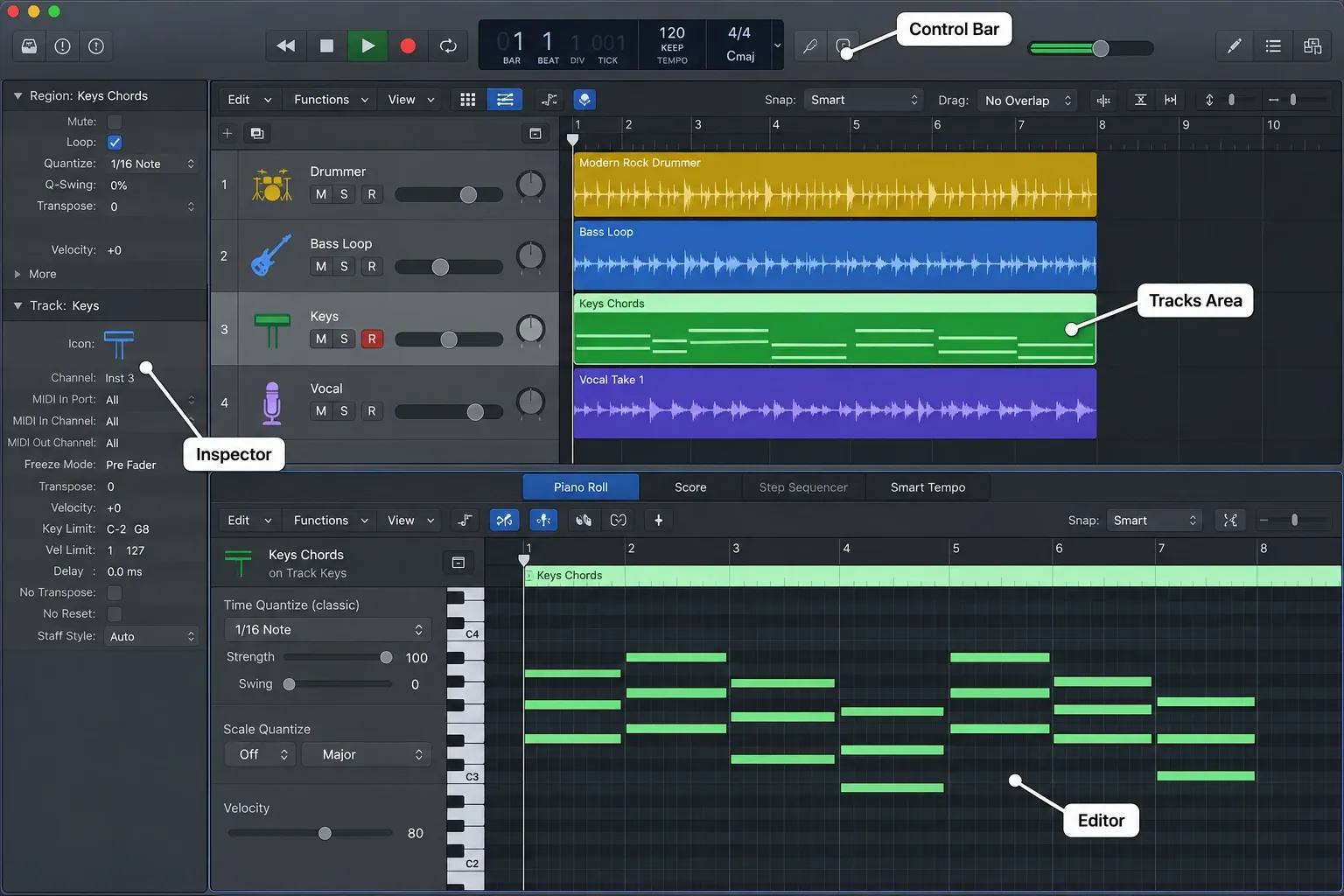This screenshot has width=1344, height=896.
Task: Click the duplicate track icon
Action: [257, 134]
